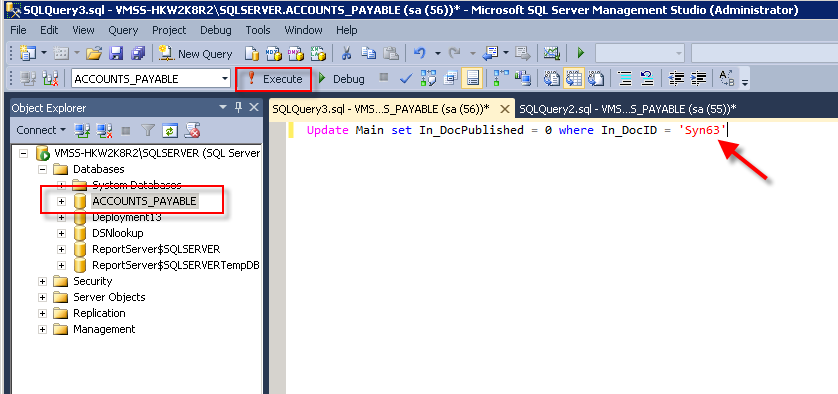Click the Refresh icon in Object Explorer

169,130
